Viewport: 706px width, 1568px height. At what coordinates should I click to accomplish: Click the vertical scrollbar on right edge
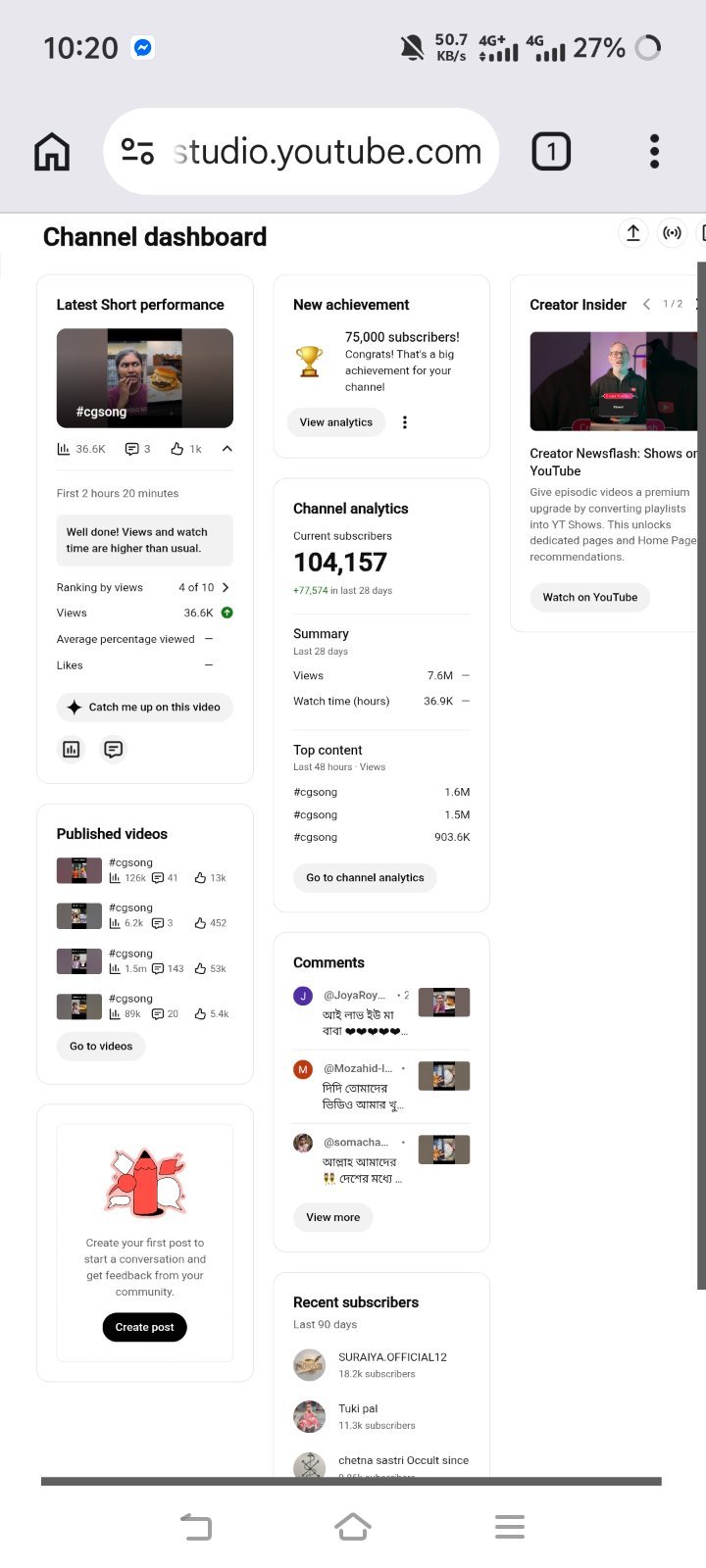701,774
